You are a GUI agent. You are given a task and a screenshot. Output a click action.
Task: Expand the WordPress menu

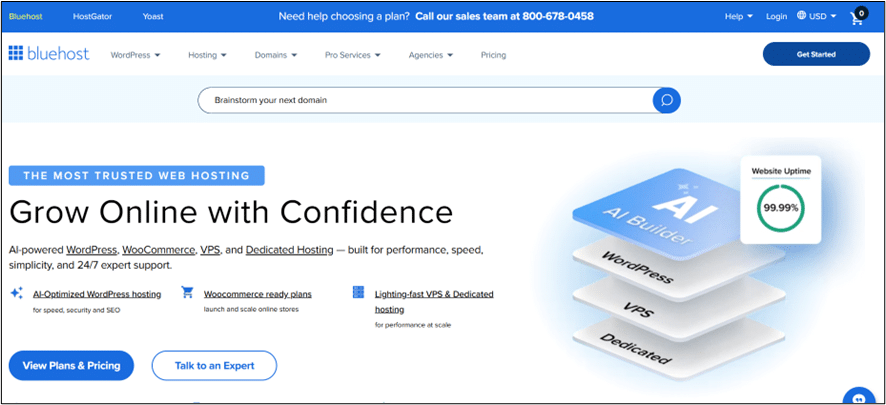pos(135,55)
